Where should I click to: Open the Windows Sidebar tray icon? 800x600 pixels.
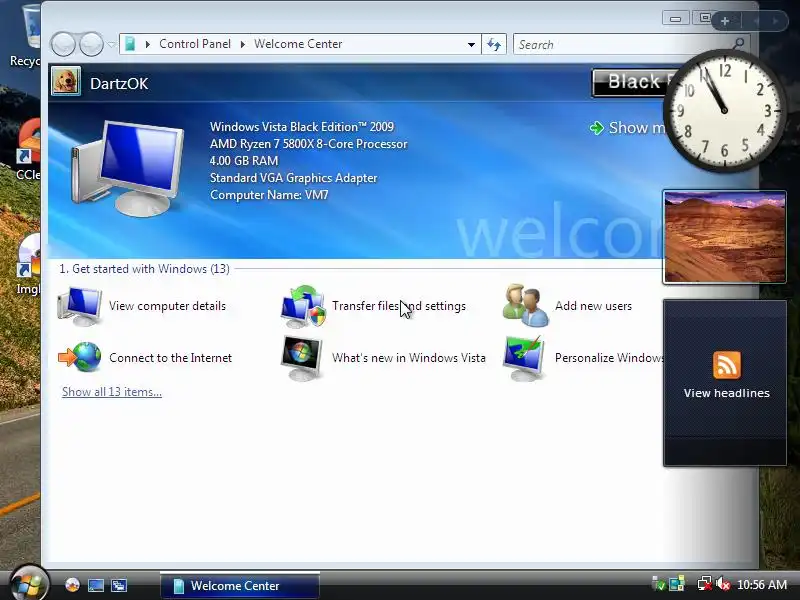click(677, 584)
